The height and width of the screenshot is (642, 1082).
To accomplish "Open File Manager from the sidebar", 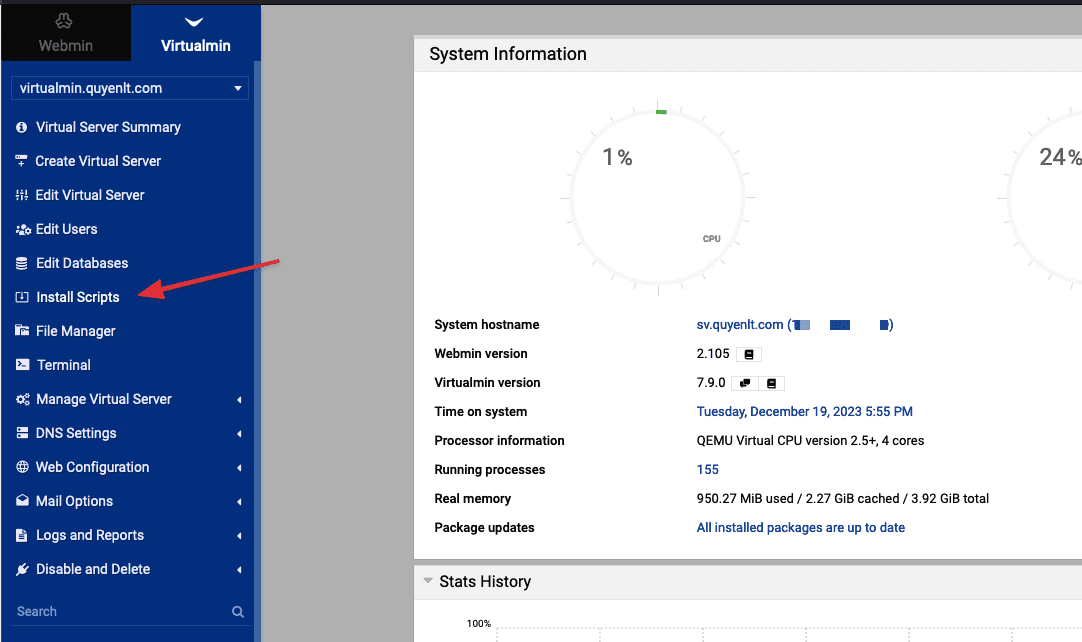I will [75, 331].
